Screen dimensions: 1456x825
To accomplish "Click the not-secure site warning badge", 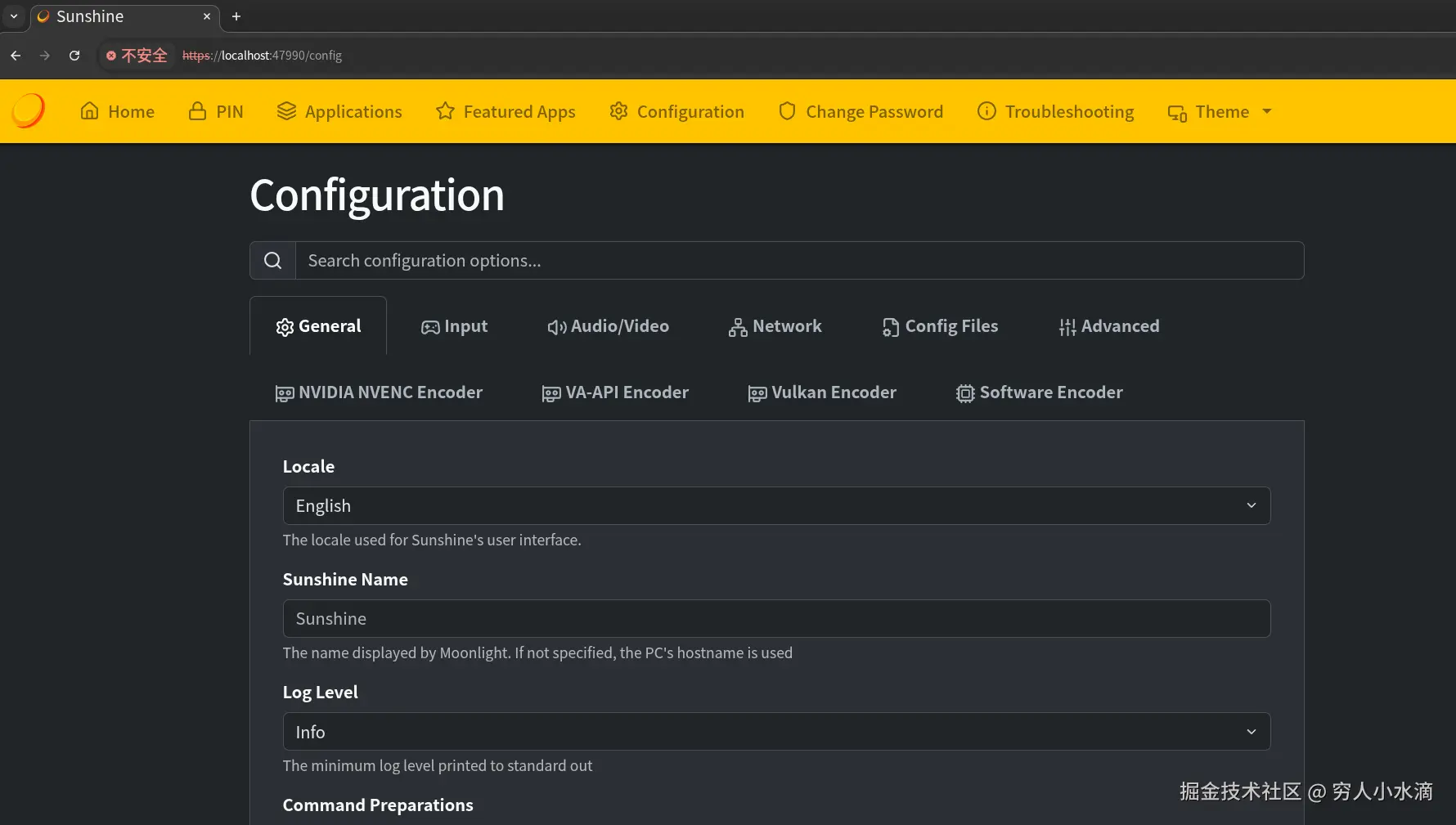I will (137, 56).
